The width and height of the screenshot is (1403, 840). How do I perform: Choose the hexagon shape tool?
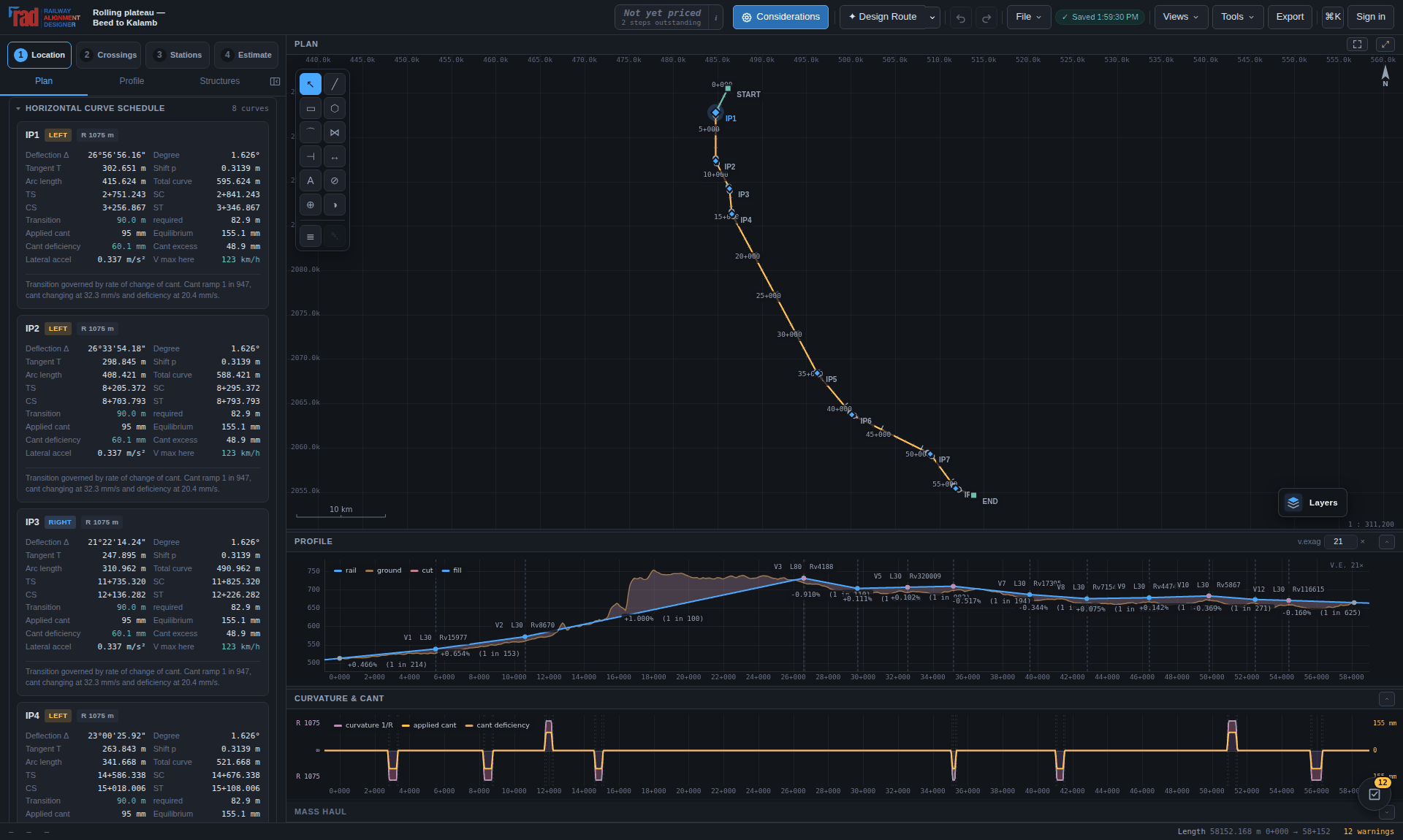click(335, 108)
